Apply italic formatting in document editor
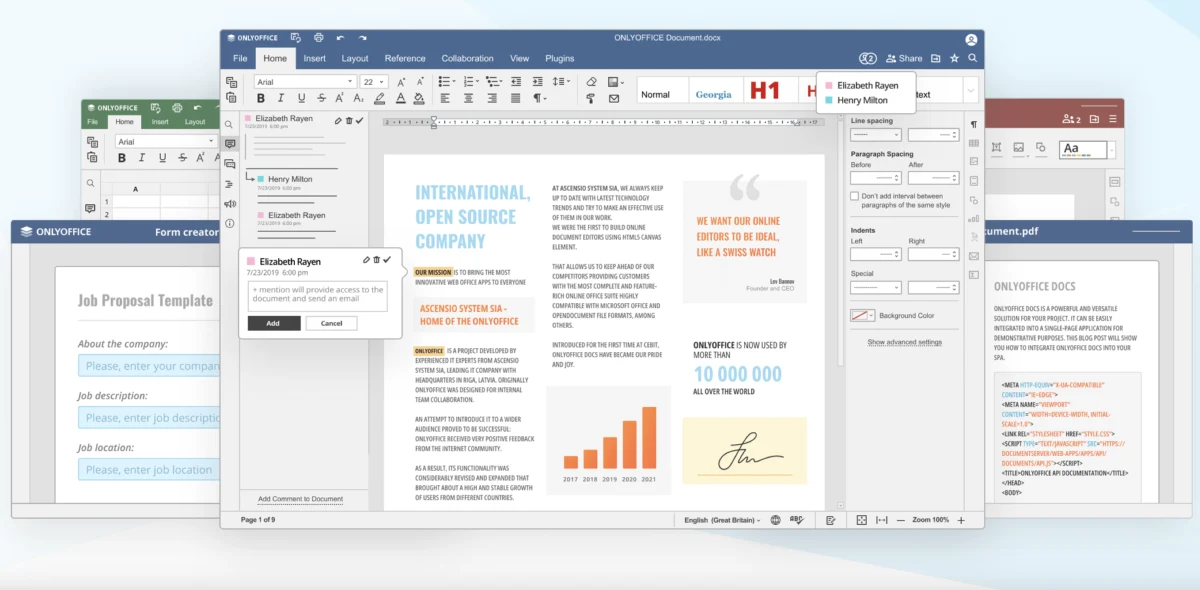 coord(281,98)
